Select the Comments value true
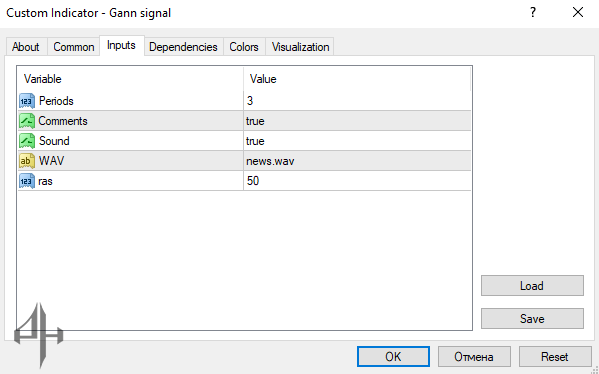 click(255, 121)
